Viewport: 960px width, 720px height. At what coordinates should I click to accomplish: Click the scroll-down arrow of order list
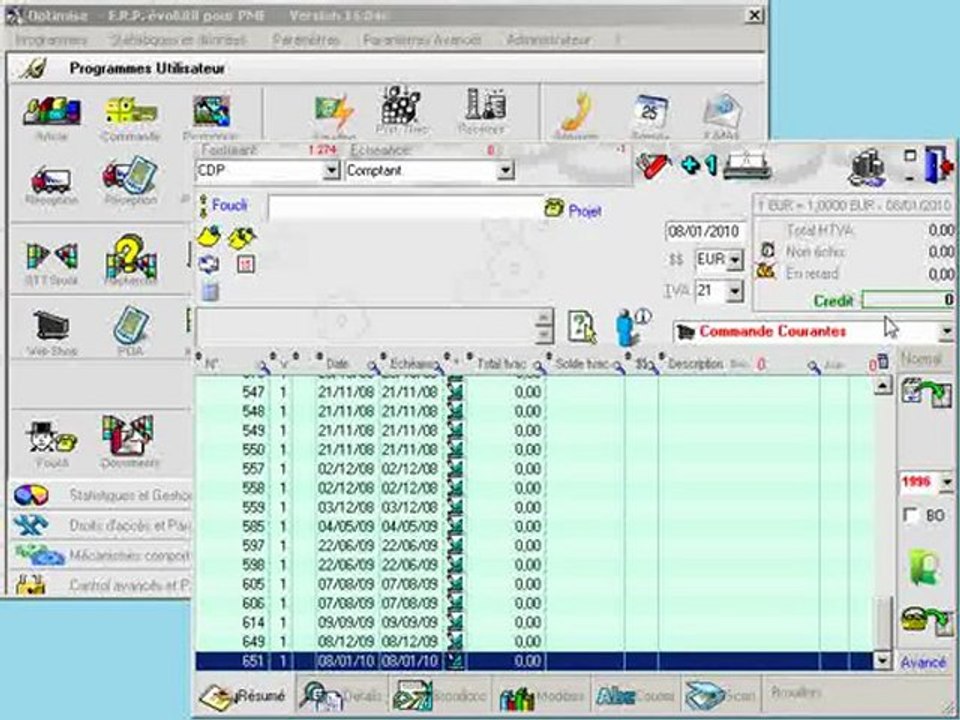[x=882, y=661]
